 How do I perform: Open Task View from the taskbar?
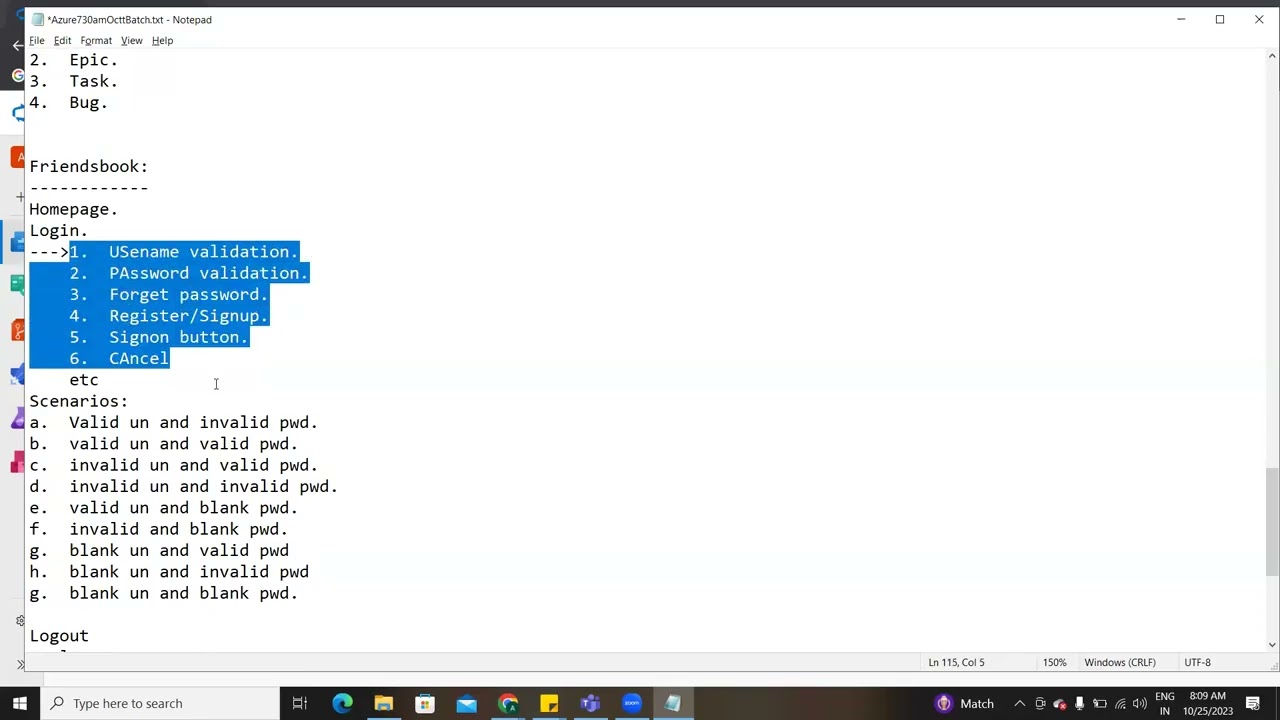300,703
